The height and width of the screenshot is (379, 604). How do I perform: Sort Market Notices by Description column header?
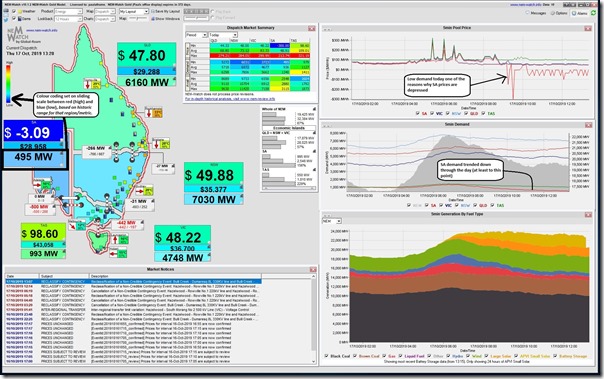point(175,276)
